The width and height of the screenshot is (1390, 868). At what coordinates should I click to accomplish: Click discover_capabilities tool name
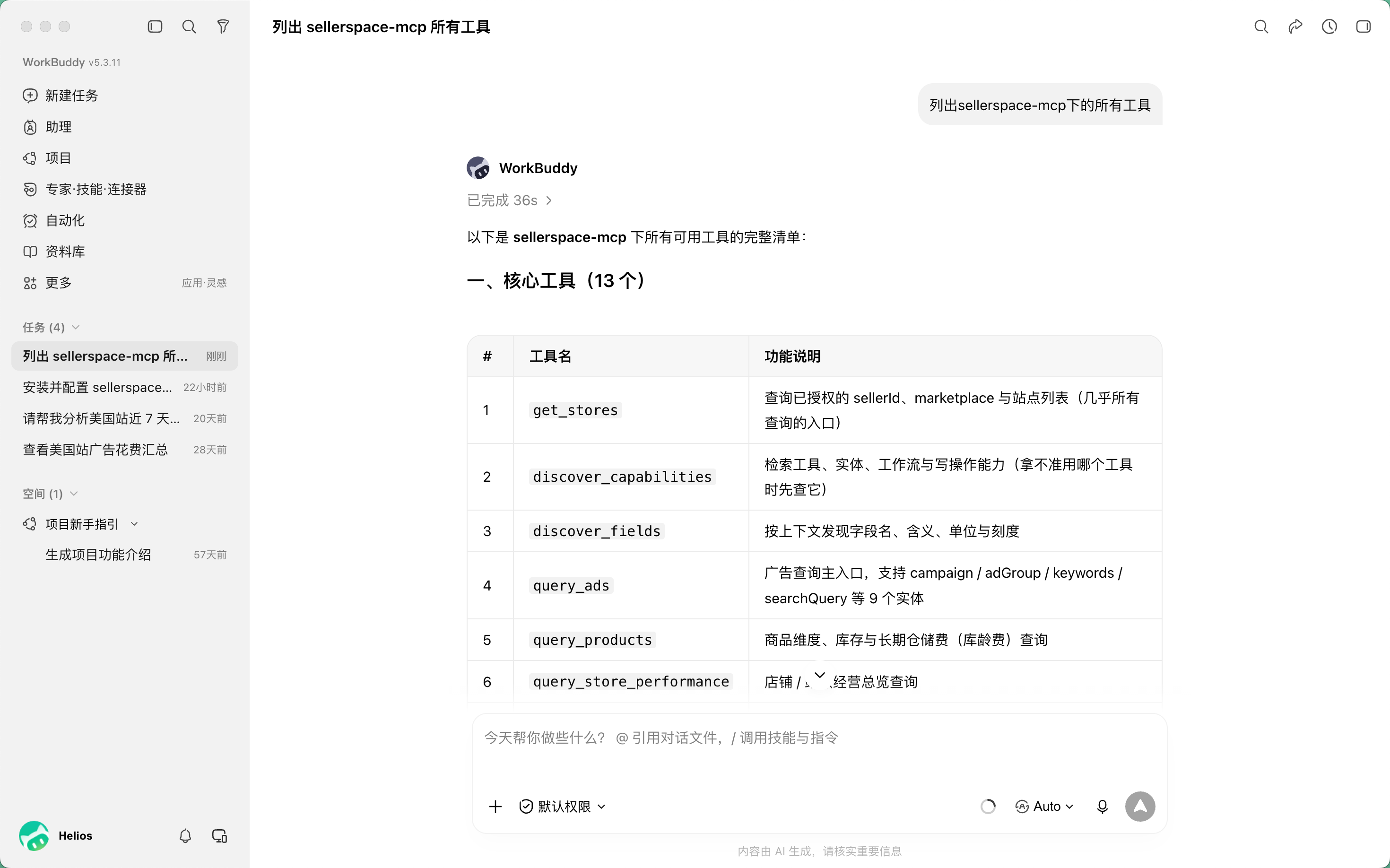pos(622,477)
